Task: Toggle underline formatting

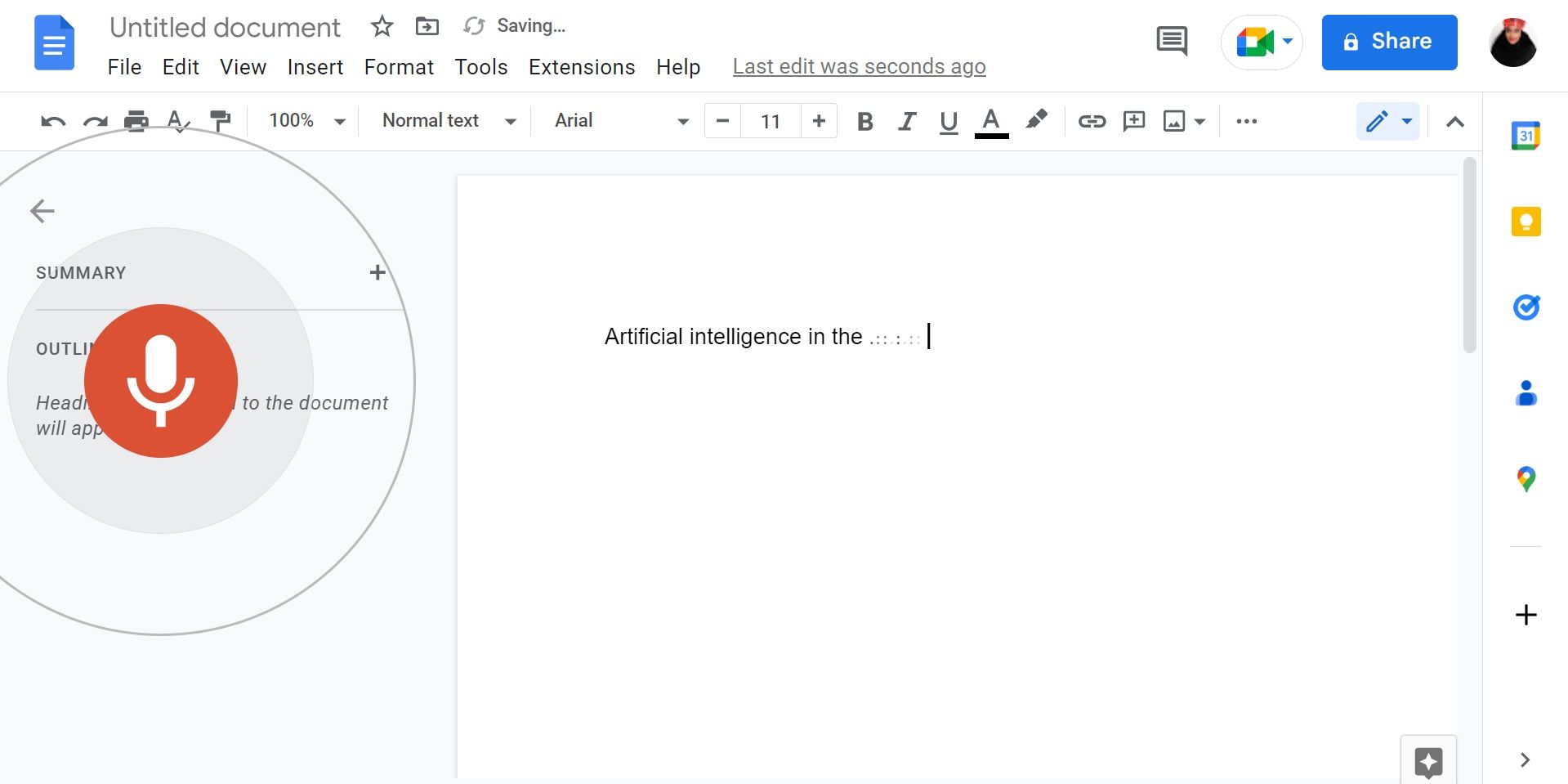Action: click(948, 121)
